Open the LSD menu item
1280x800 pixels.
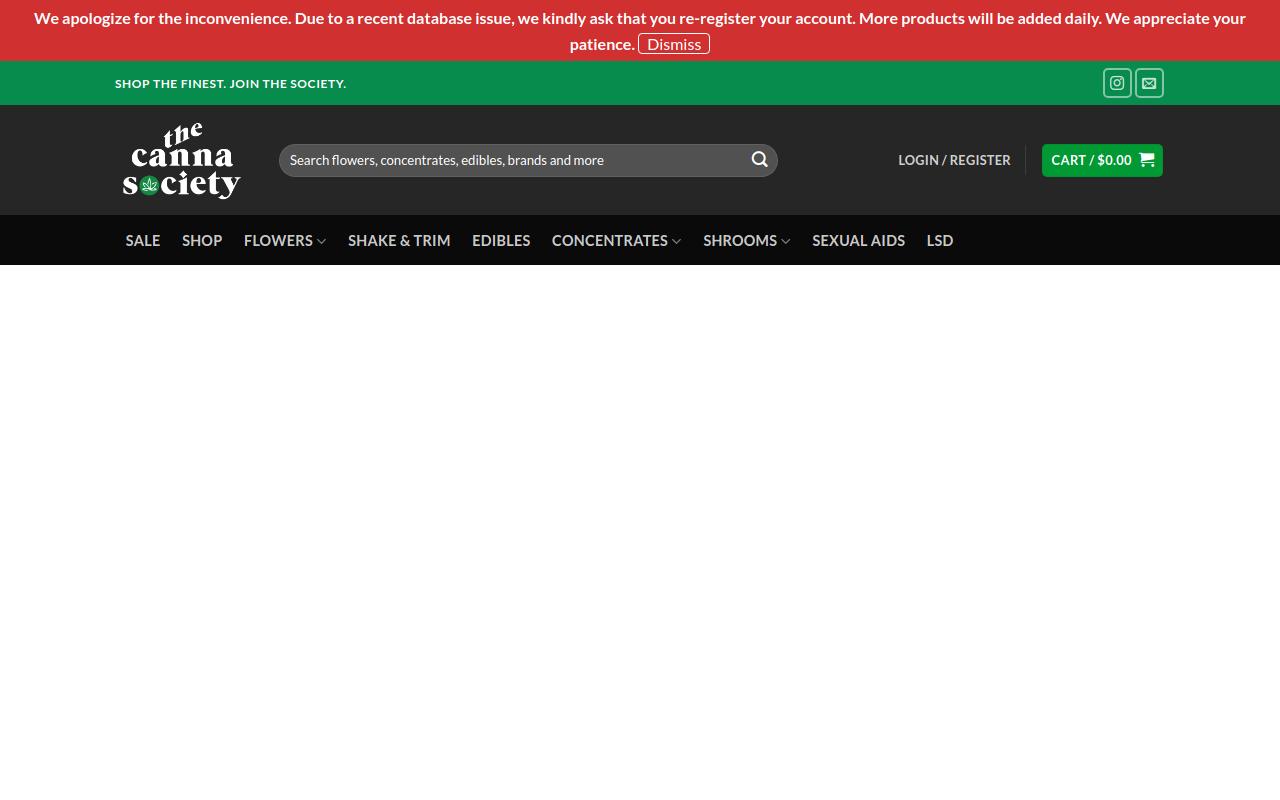point(940,240)
